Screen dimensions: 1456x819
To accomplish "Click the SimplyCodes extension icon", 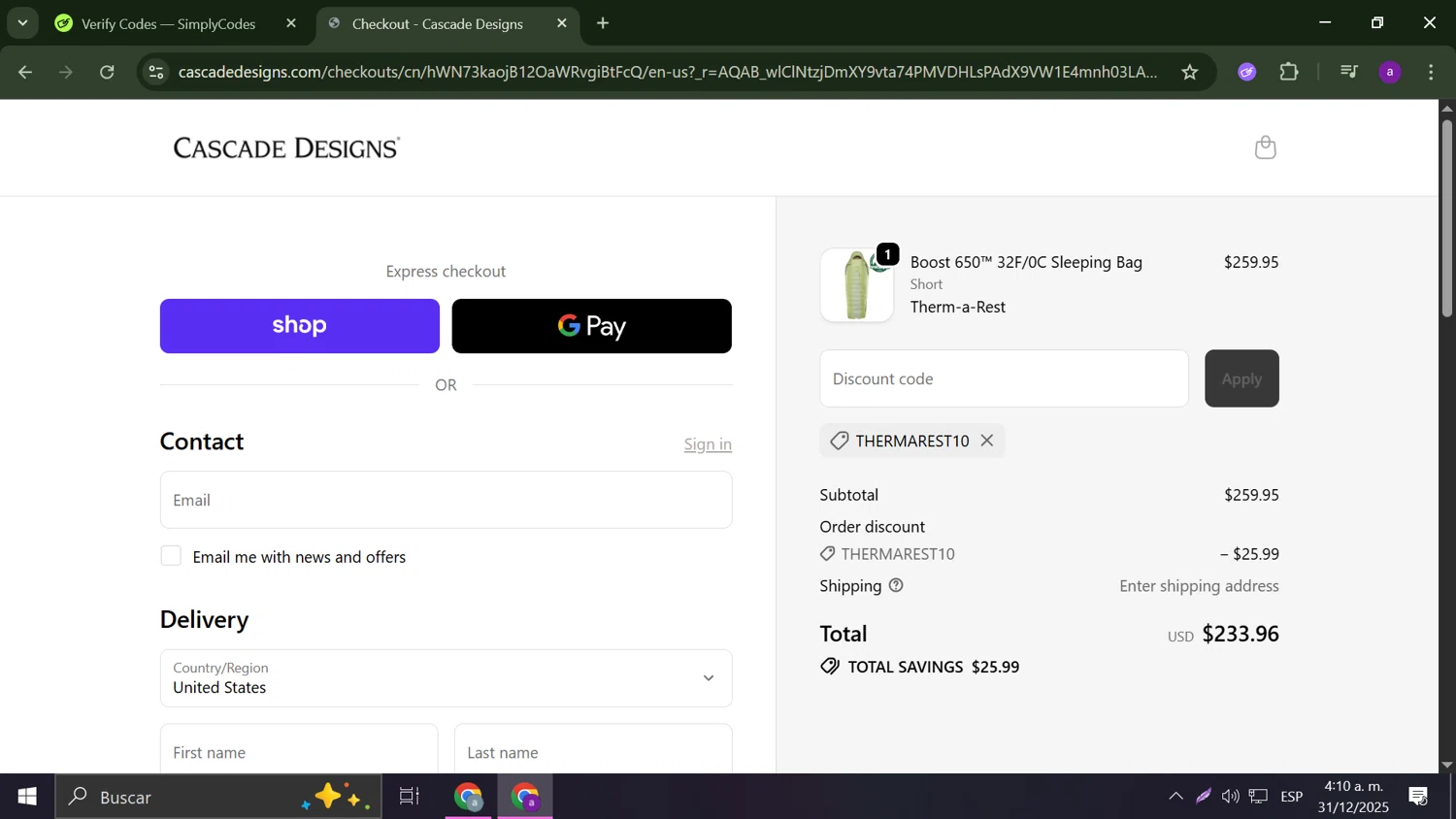I will click(x=1247, y=72).
